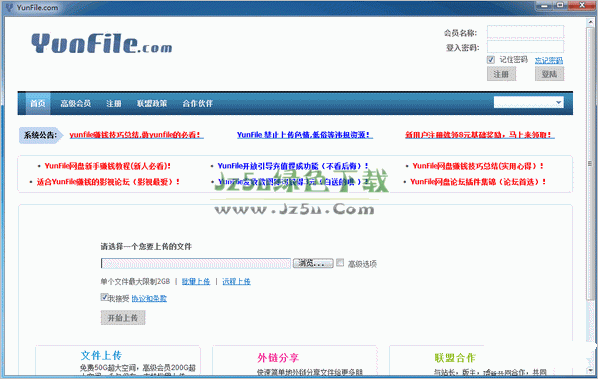Click the 登陆 login button
Image resolution: width=598 pixels, height=379 pixels.
[x=549, y=74]
